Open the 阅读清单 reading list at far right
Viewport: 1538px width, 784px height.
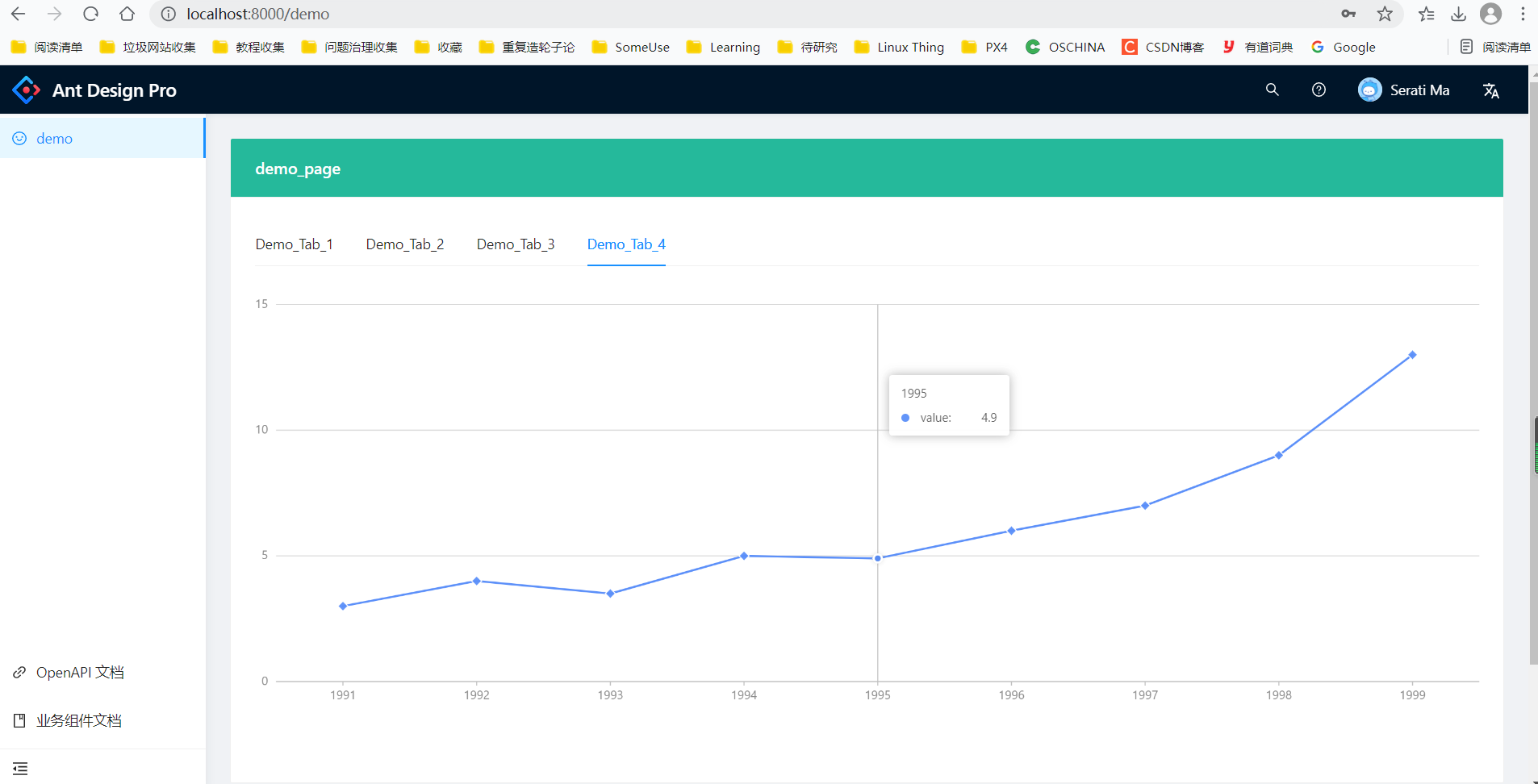[x=1495, y=47]
